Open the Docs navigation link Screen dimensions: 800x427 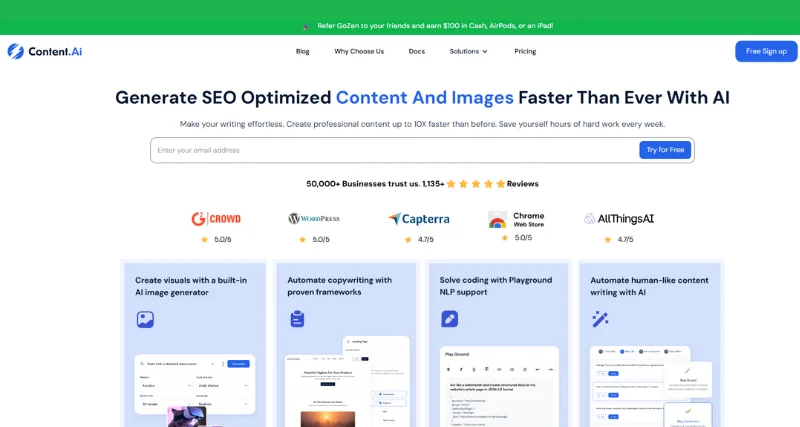point(416,51)
